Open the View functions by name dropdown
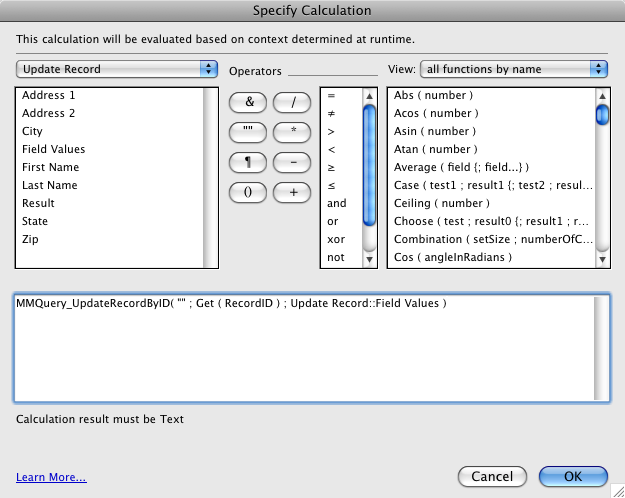625x498 pixels. coord(514,69)
